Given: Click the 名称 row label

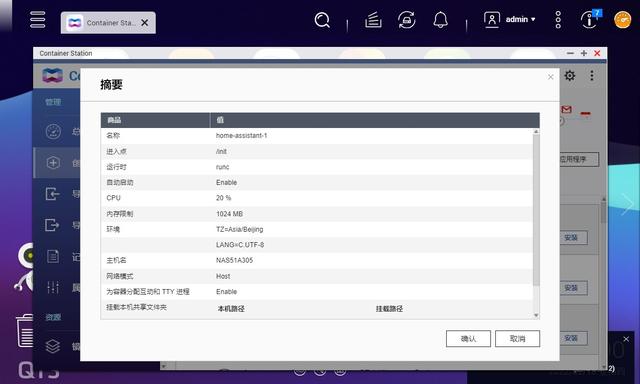Looking at the screenshot, I should pos(113,135).
